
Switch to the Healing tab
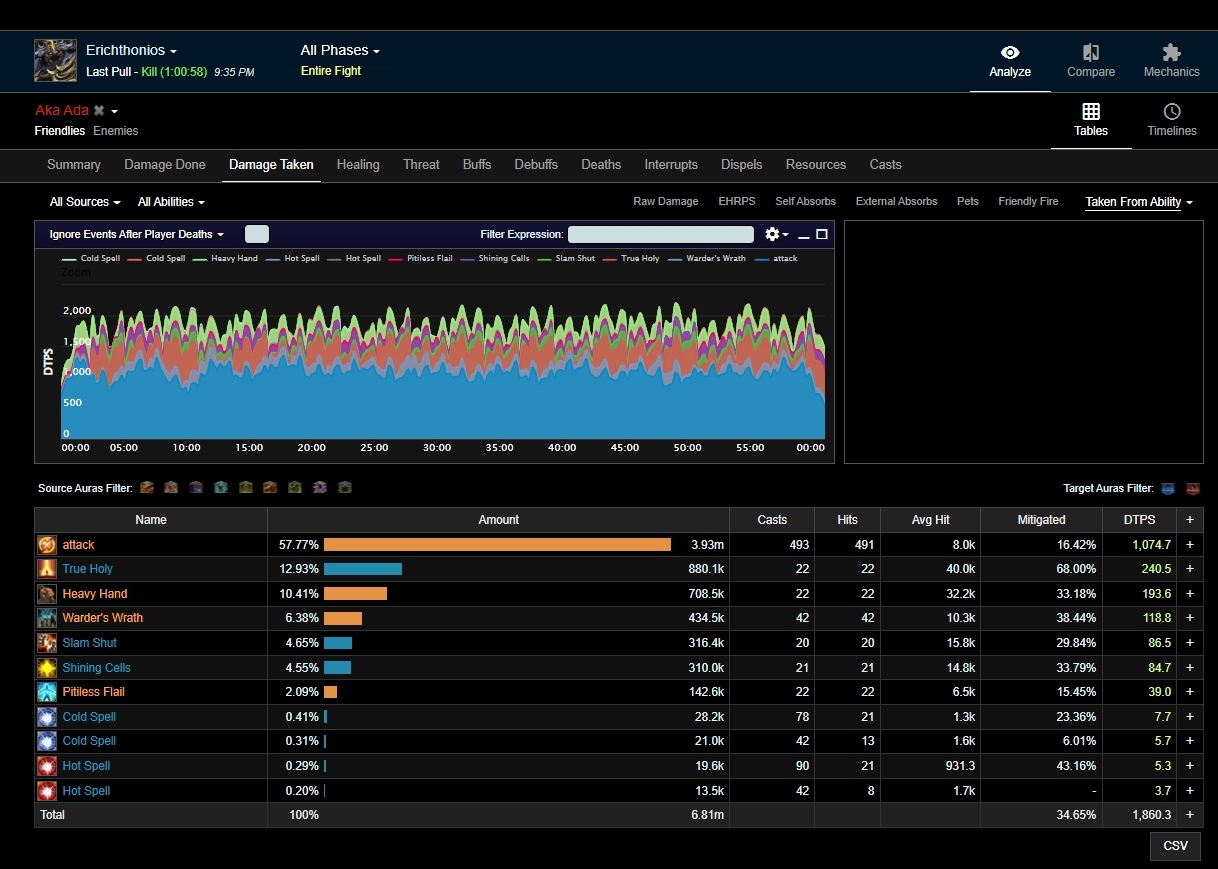(358, 165)
